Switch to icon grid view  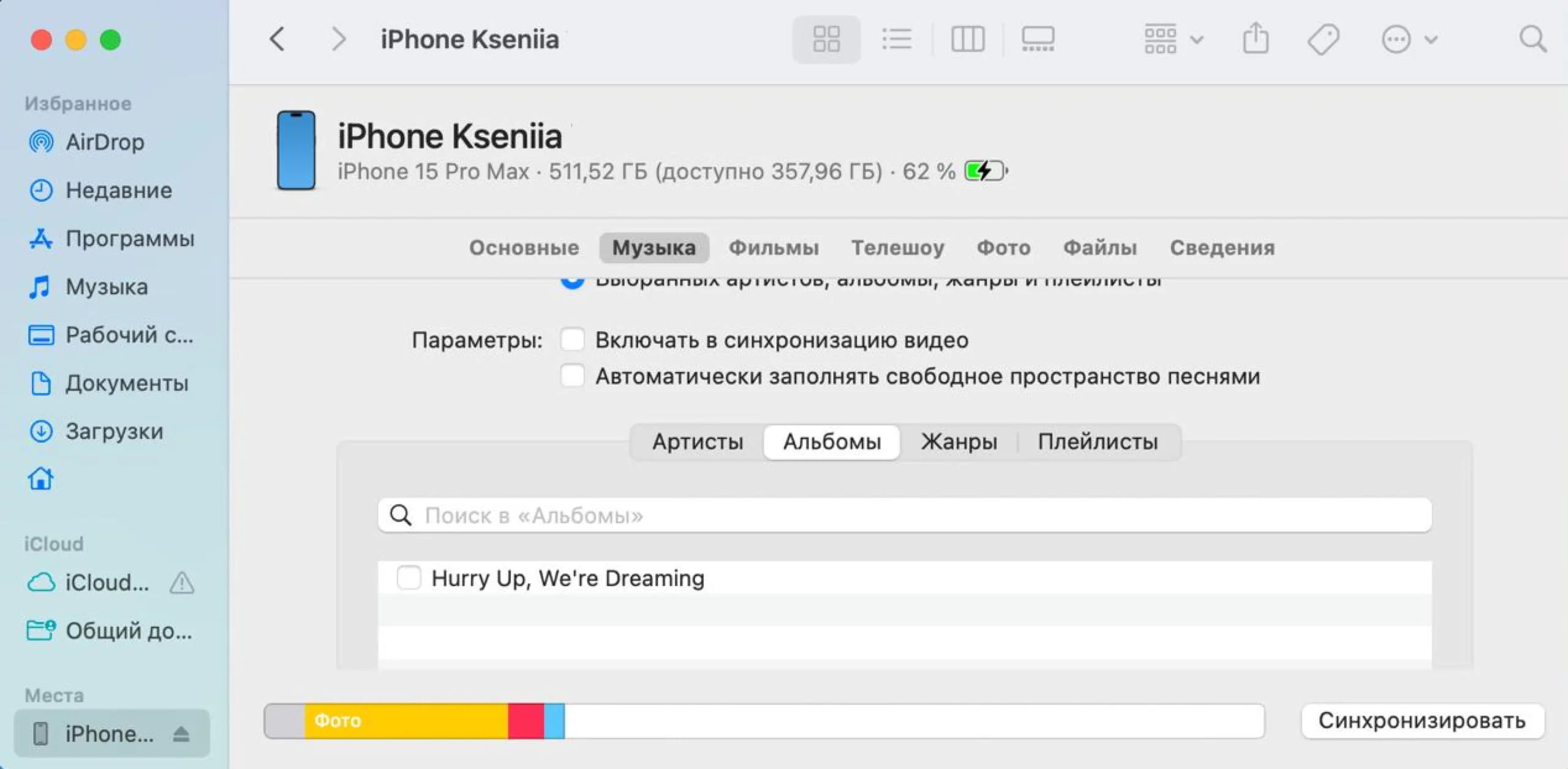click(826, 39)
